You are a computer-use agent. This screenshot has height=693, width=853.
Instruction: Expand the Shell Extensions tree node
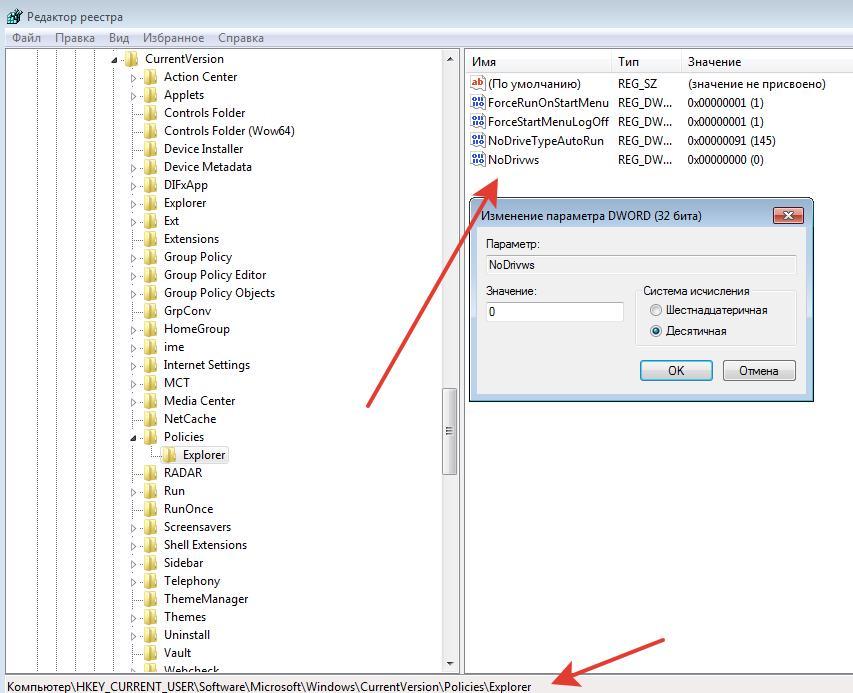tap(133, 546)
